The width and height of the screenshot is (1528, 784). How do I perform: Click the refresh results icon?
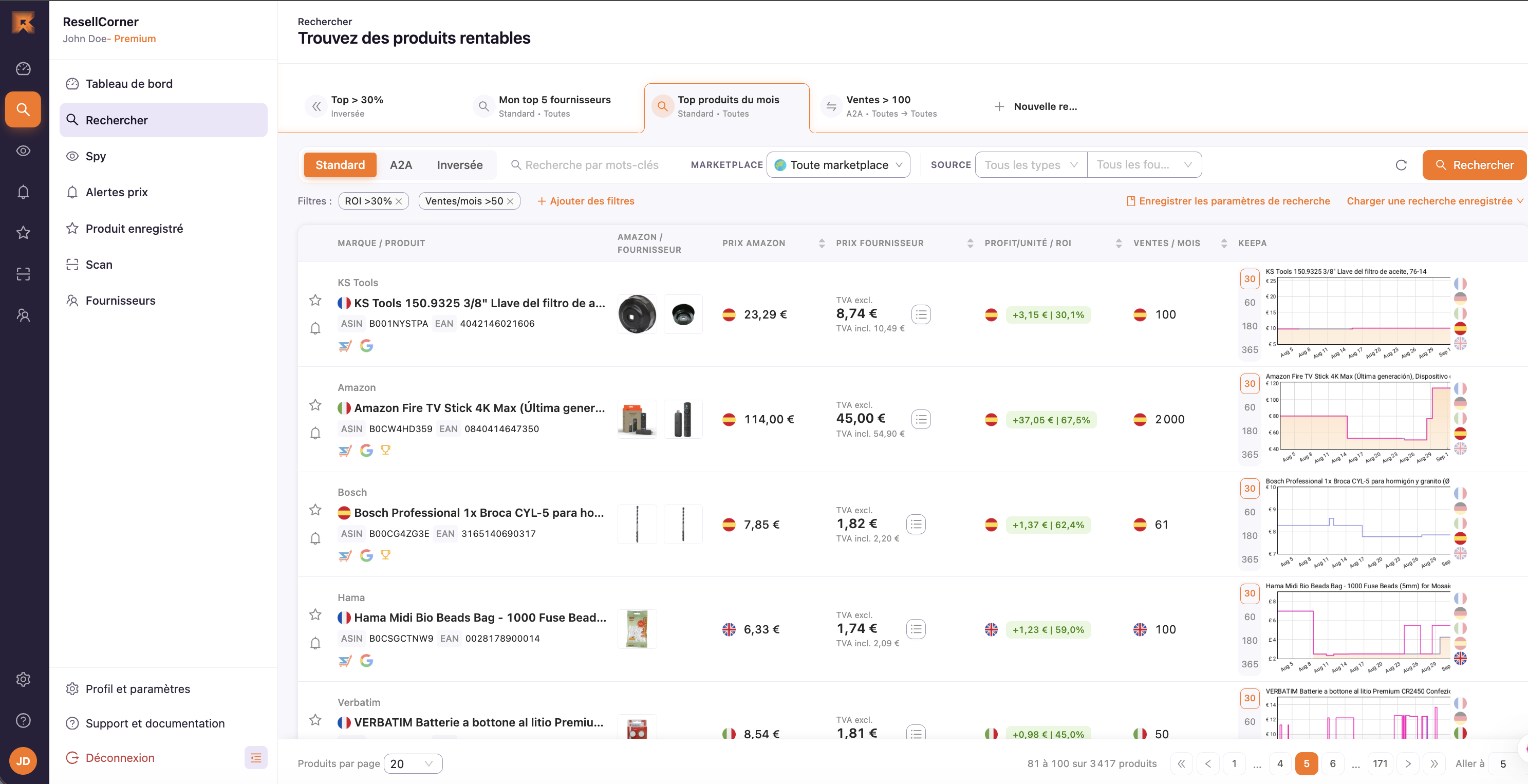click(1401, 165)
